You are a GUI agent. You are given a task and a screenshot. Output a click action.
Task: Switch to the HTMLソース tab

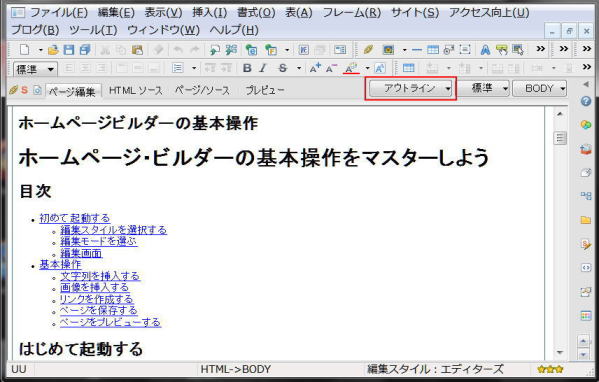[x=136, y=91]
